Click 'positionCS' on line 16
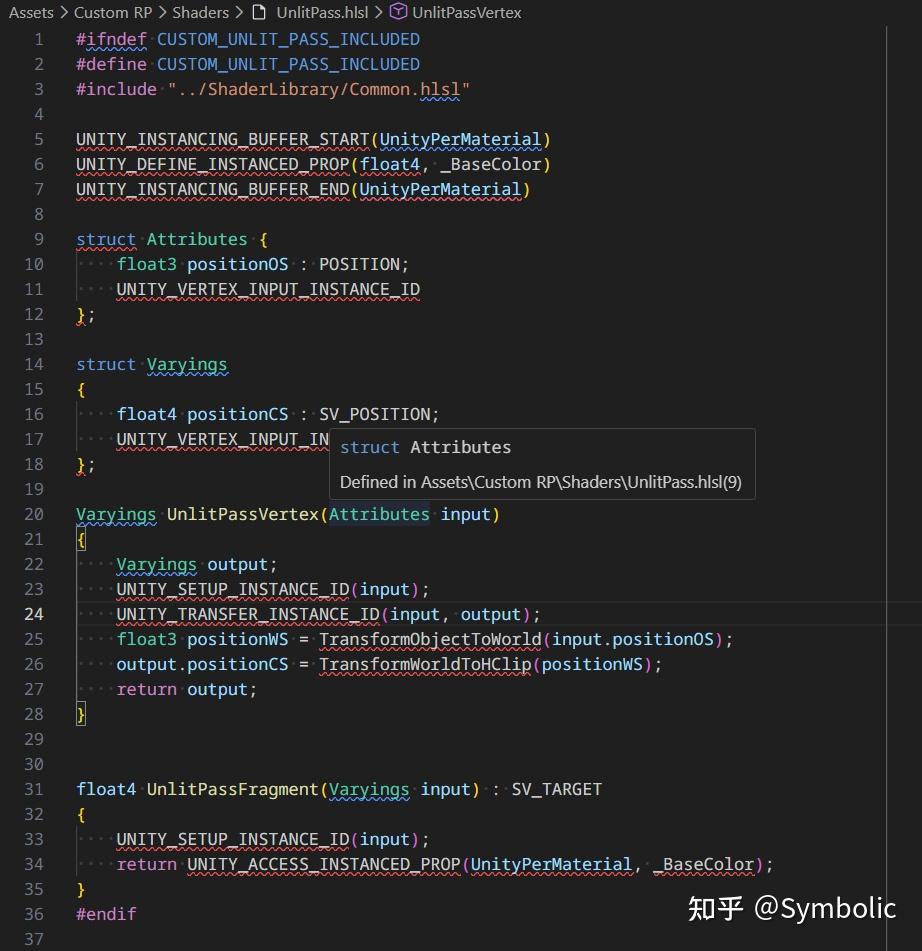The image size is (922, 951). (238, 414)
